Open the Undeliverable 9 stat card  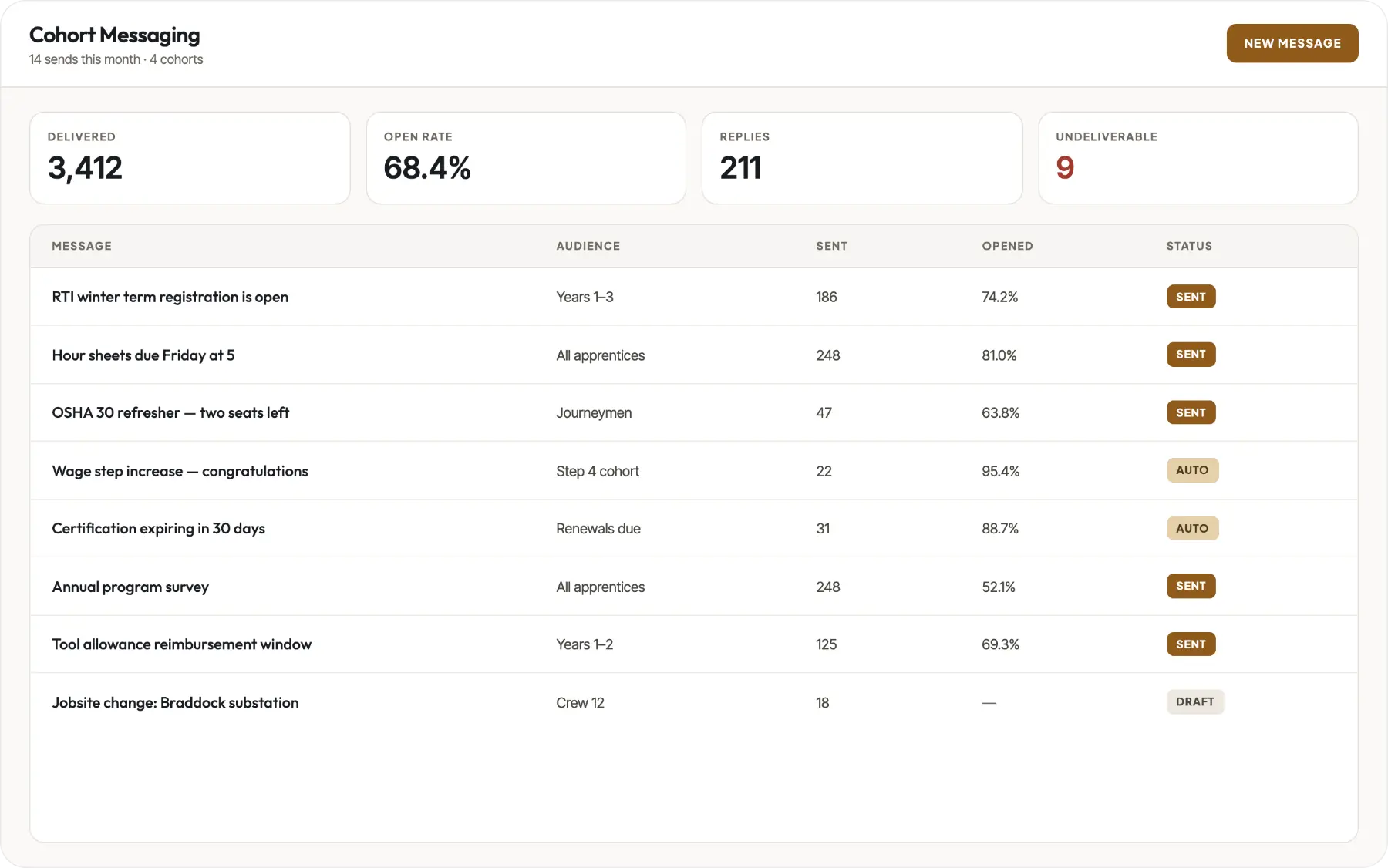tap(1198, 158)
